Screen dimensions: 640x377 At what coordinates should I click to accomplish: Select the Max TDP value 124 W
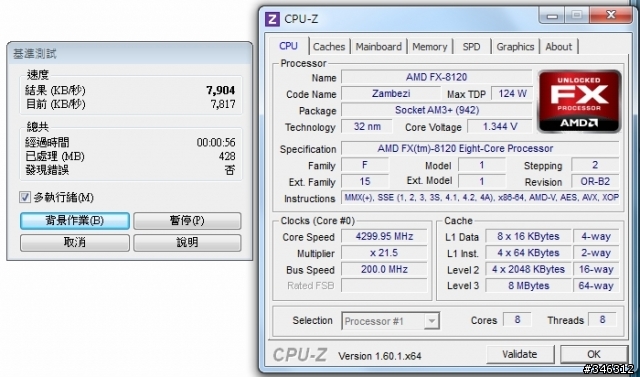[x=512, y=93]
